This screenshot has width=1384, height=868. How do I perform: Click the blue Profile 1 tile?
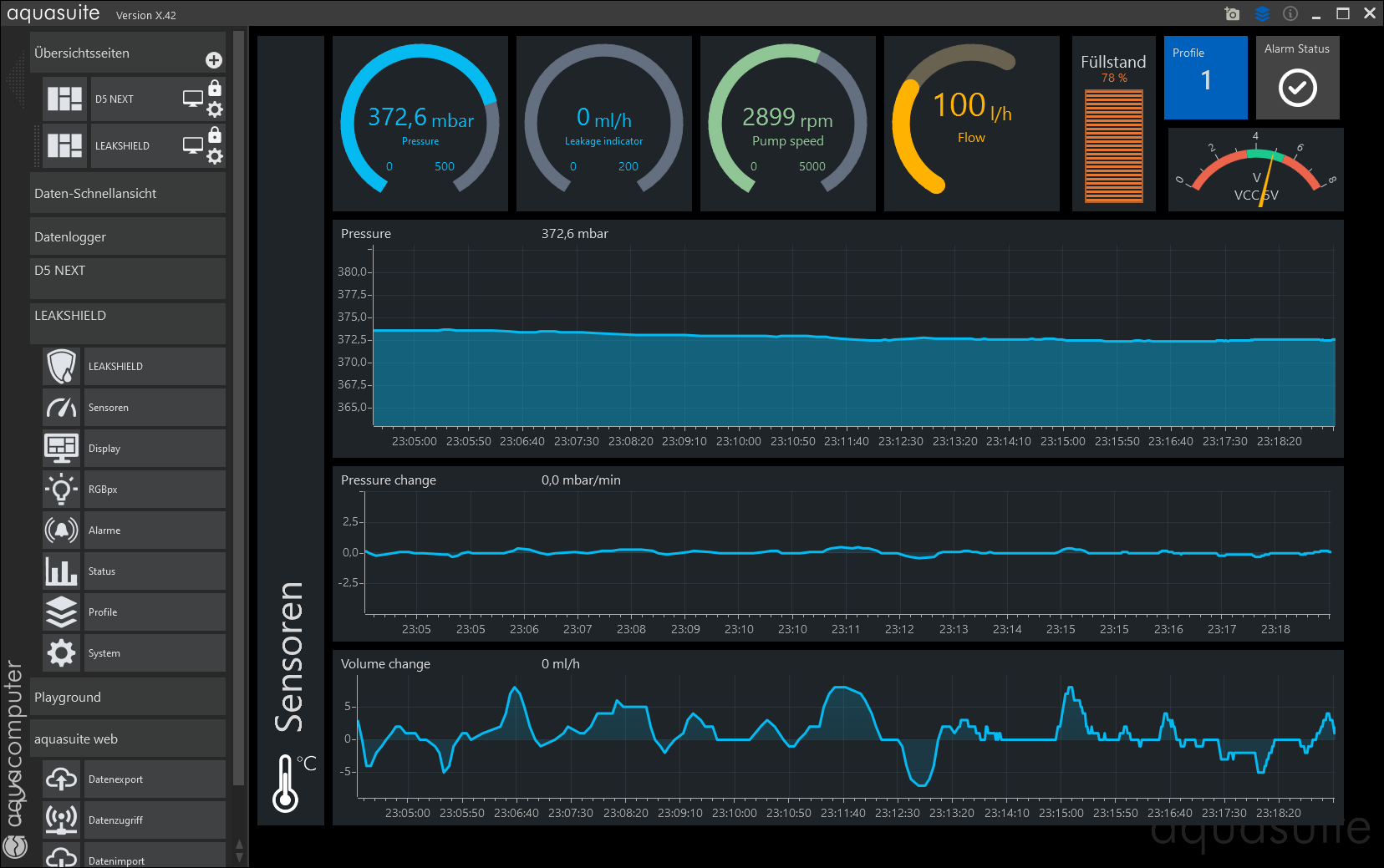(1205, 78)
